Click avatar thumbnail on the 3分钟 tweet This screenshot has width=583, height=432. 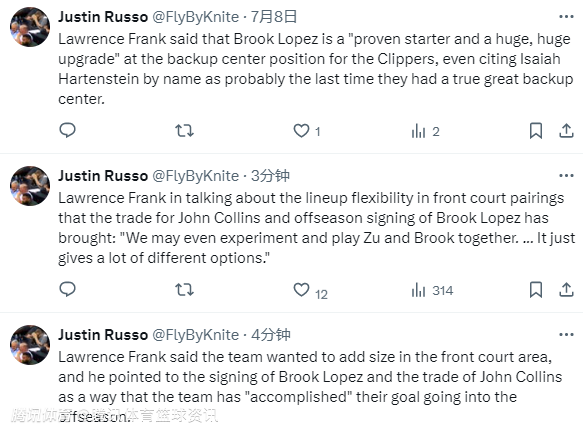30,186
